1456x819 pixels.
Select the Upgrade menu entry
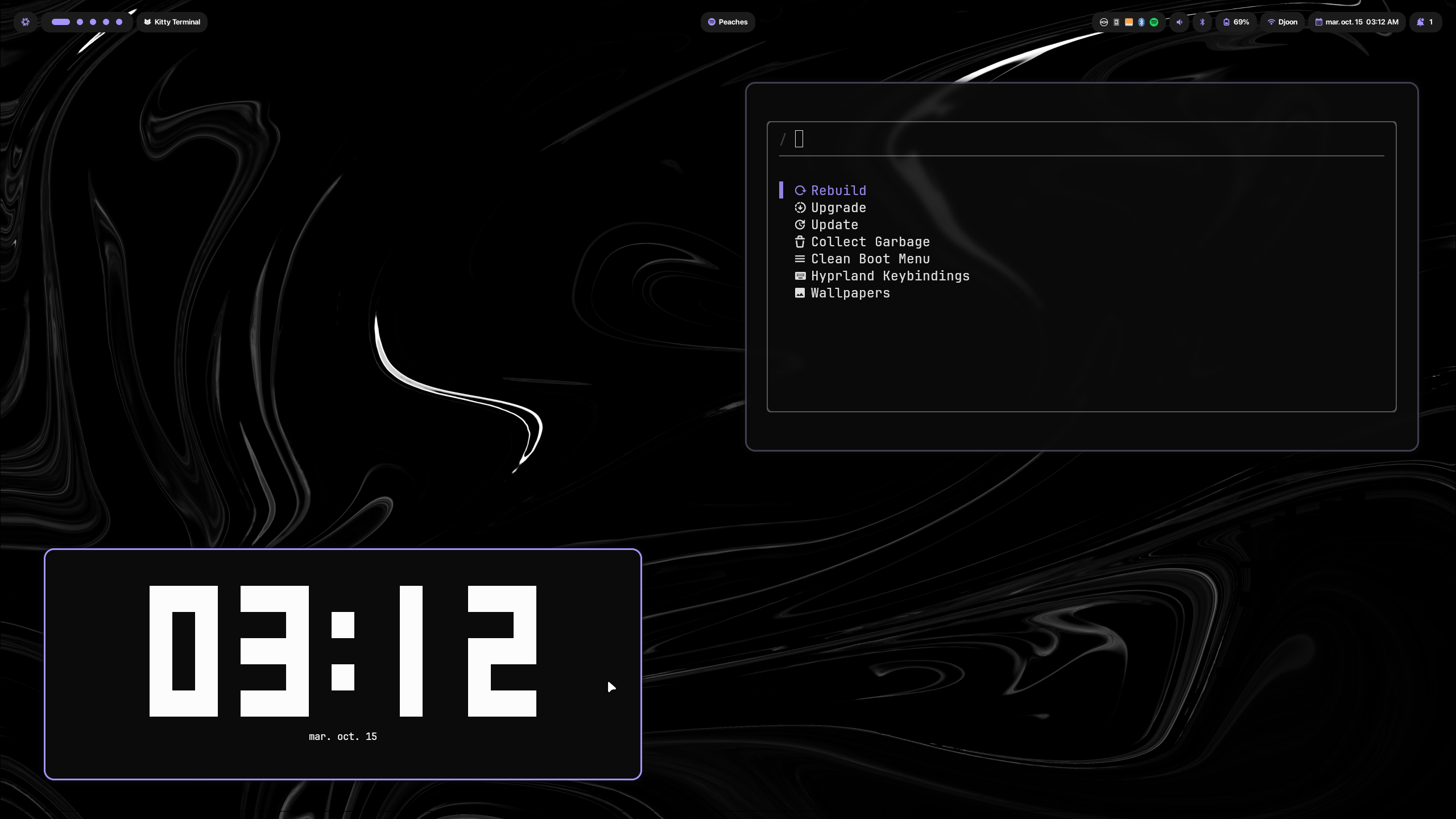[838, 208]
